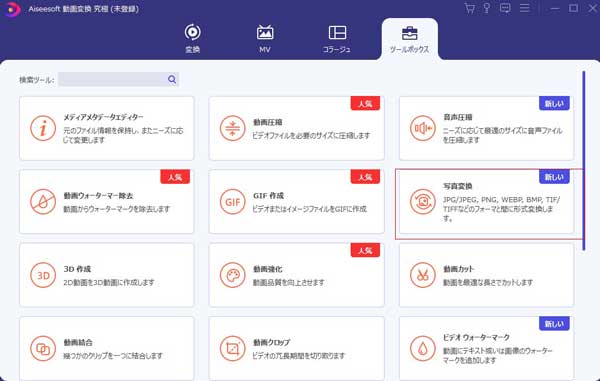Click the shopping cart purchase icon
600x381 pixels.
(469, 8)
